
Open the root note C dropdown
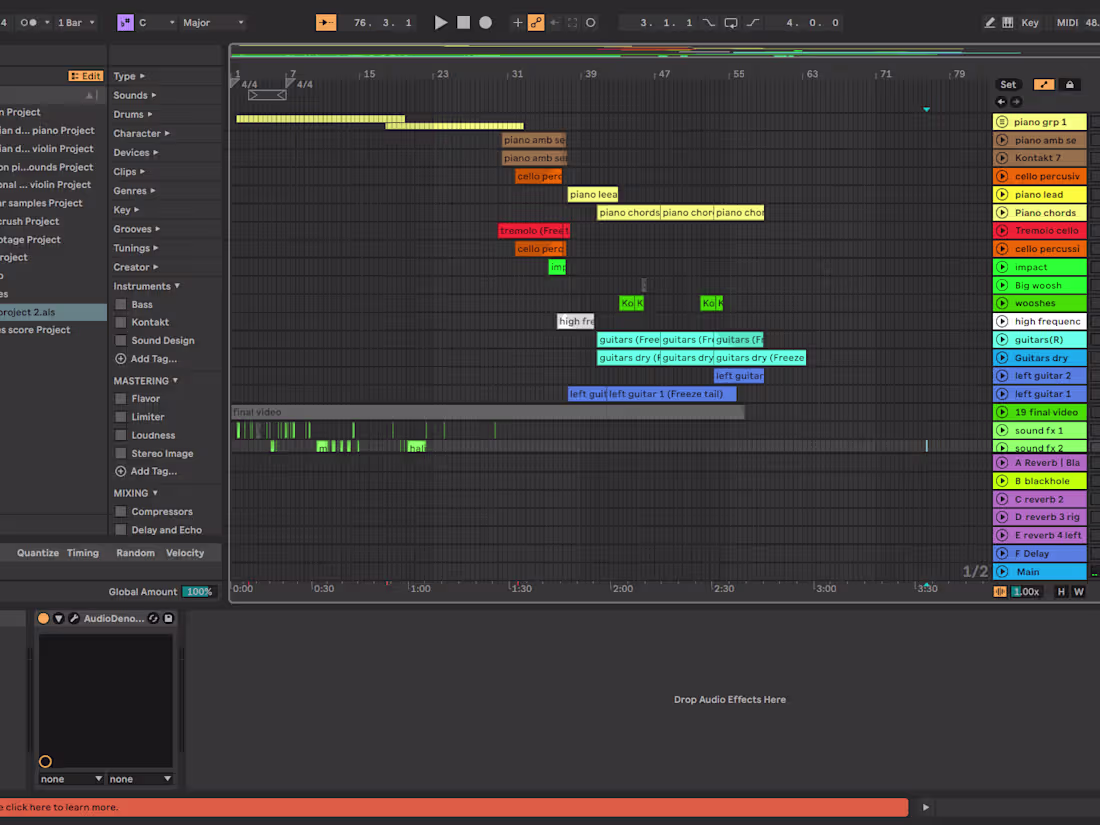tap(156, 22)
